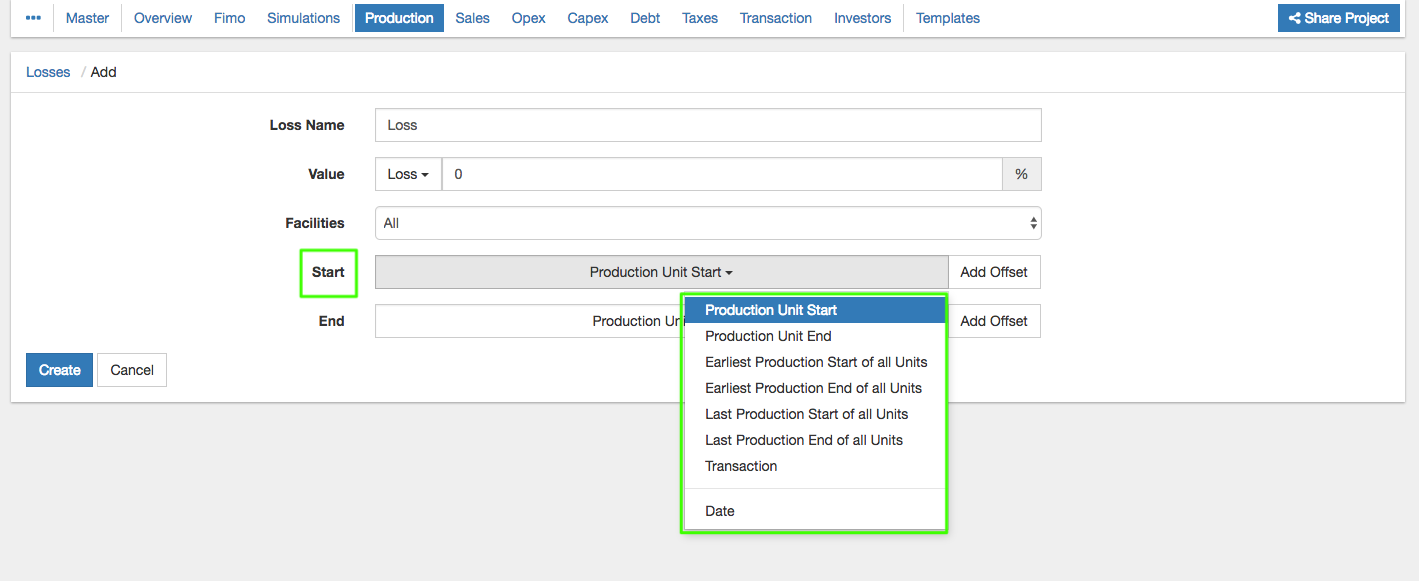
Task: Select Transaction from the dropdown list
Action: pos(741,466)
